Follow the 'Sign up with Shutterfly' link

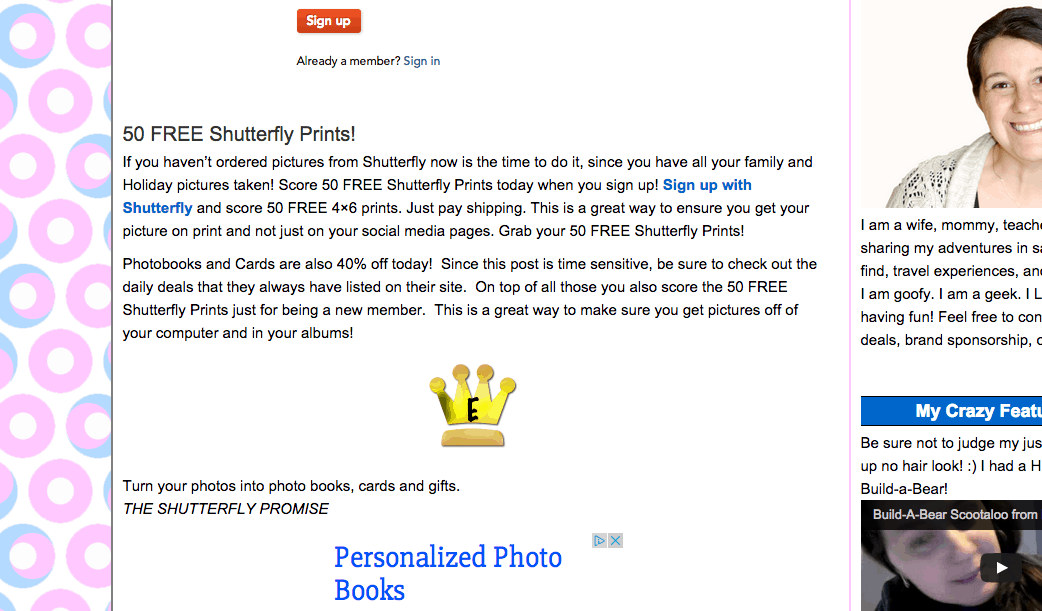click(x=437, y=196)
